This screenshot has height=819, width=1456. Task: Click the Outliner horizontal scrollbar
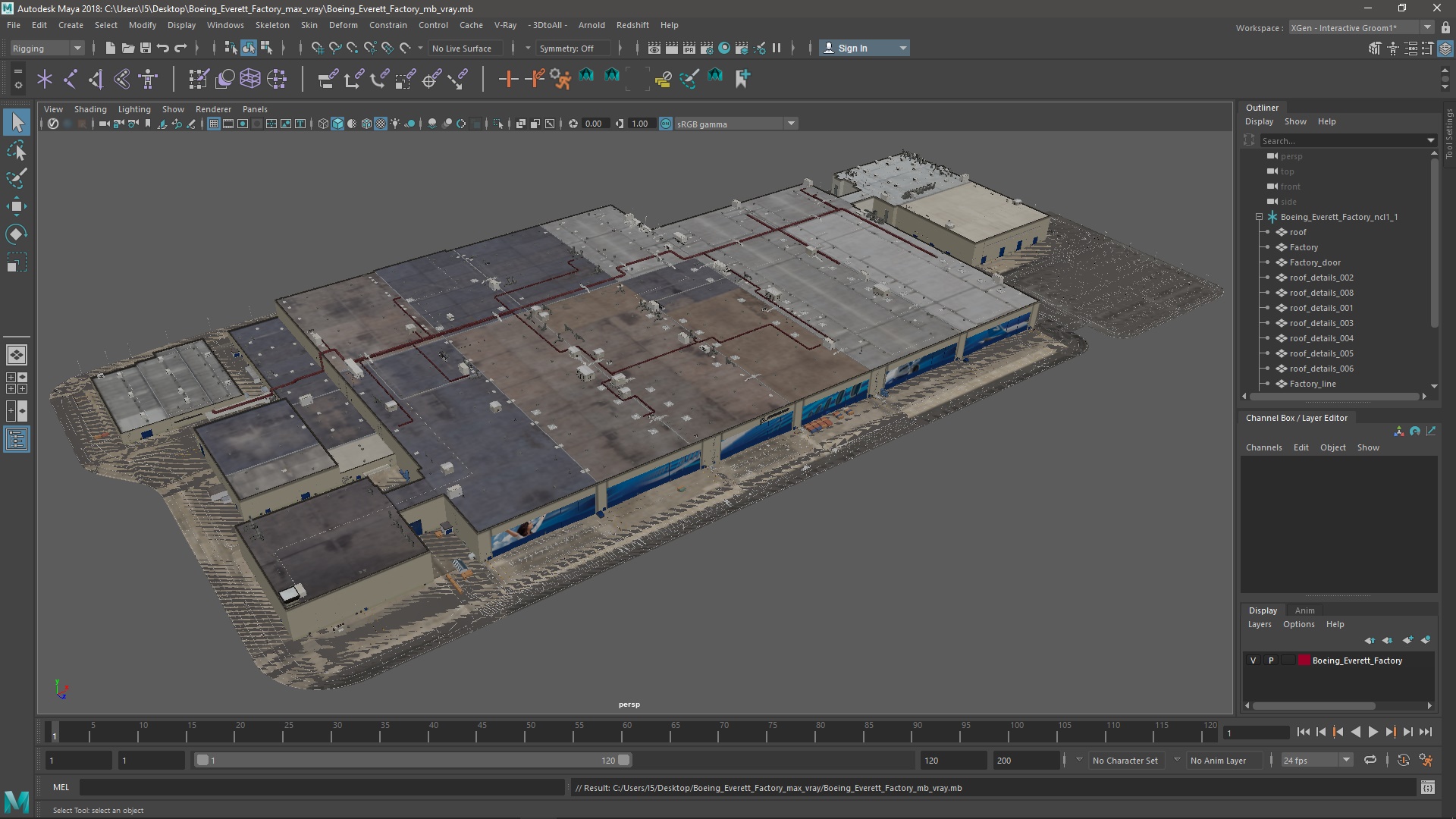click(1335, 397)
